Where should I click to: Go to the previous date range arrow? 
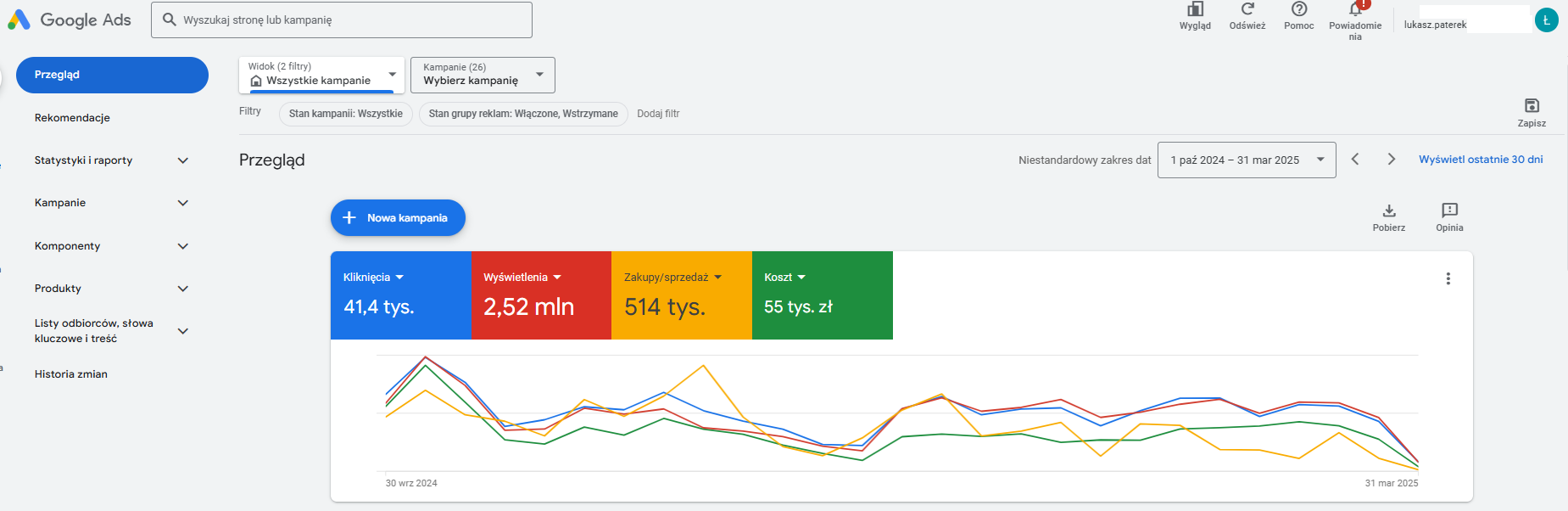1355,160
